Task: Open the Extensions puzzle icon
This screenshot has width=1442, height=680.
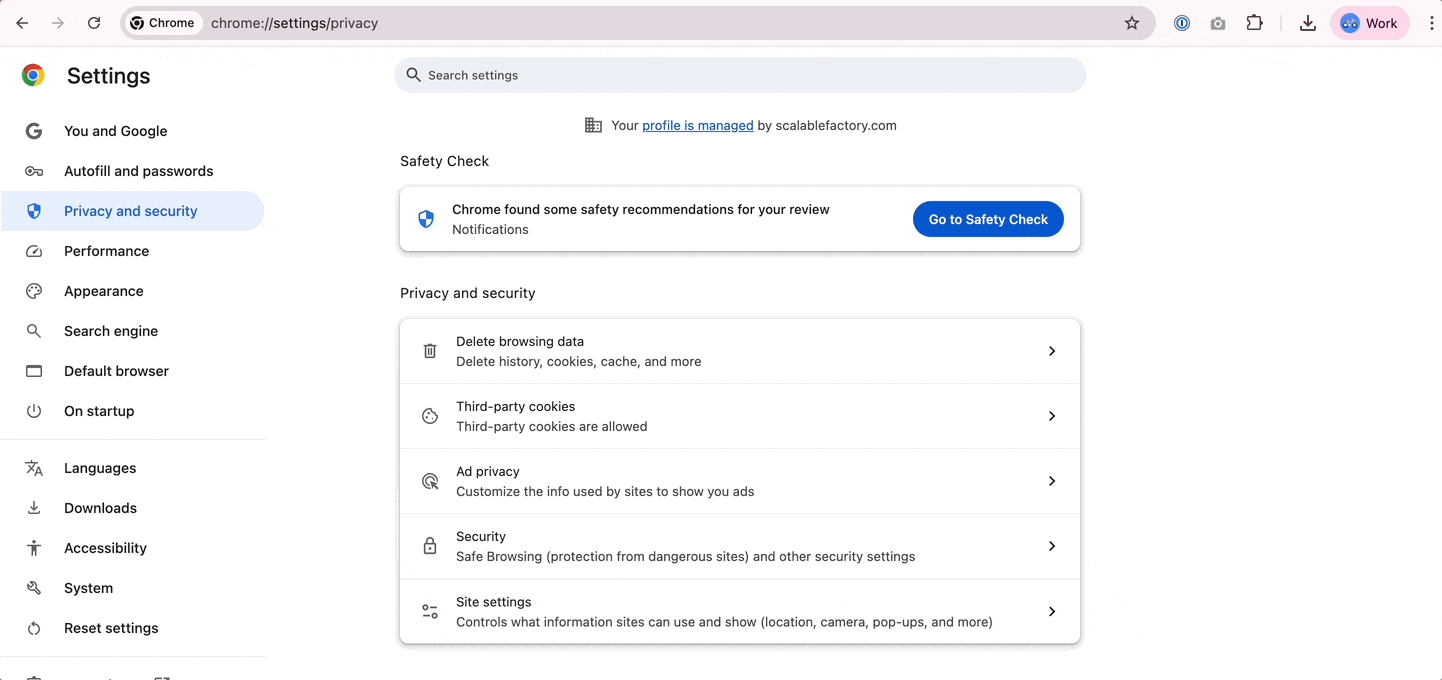Action: click(1254, 23)
